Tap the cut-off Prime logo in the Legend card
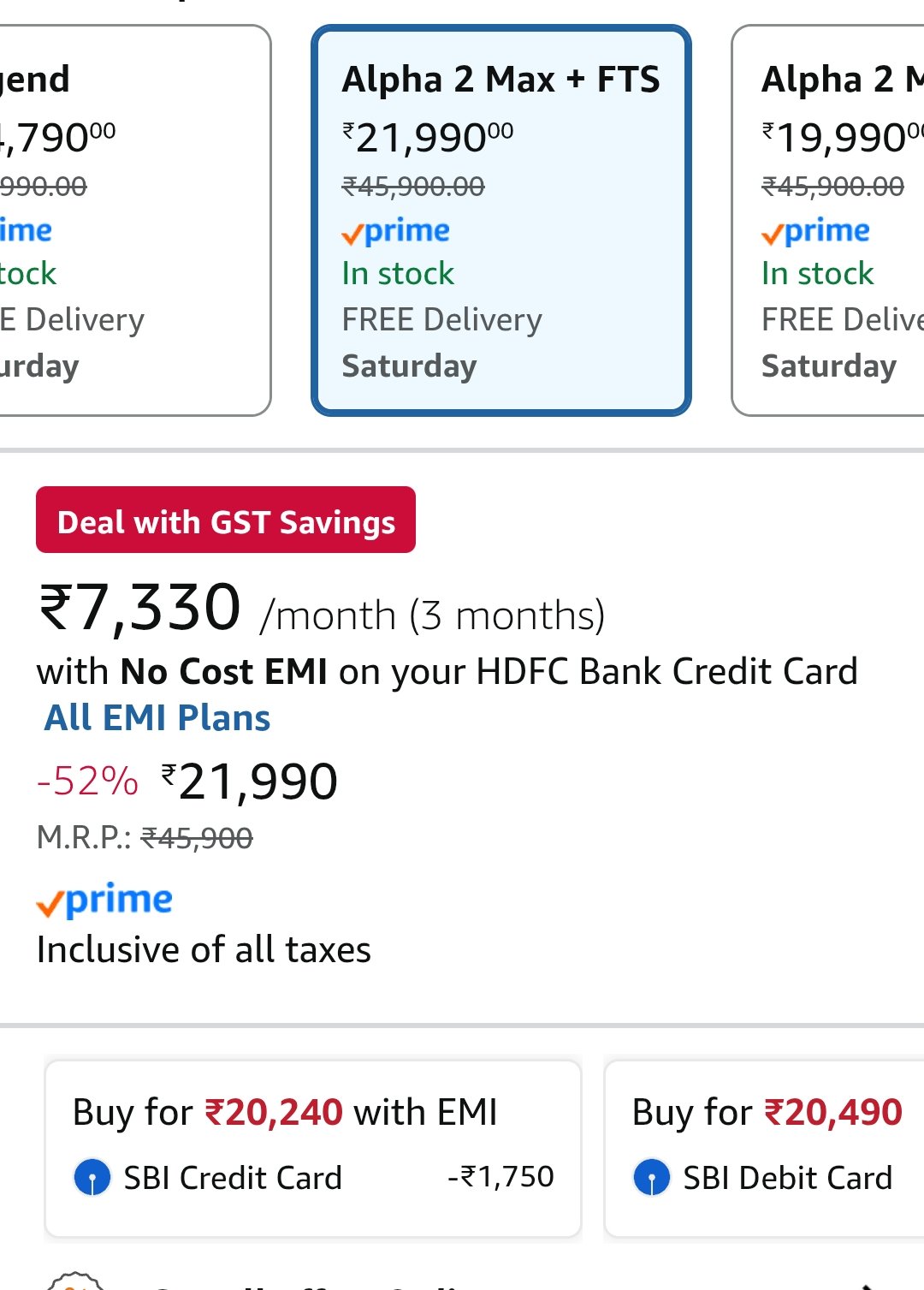The image size is (924, 1290). click(26, 231)
